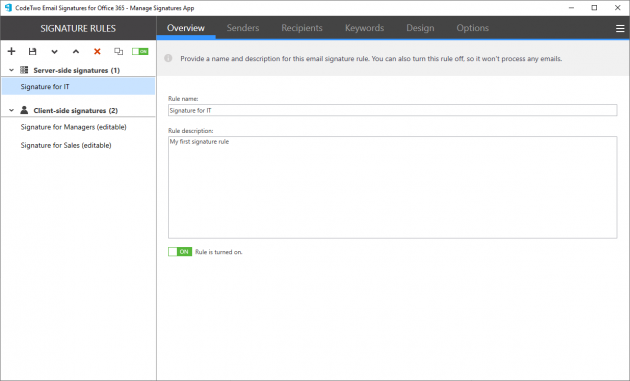The width and height of the screenshot is (630, 381).
Task: Collapse the Client-side signatures group
Action: click(x=11, y=110)
